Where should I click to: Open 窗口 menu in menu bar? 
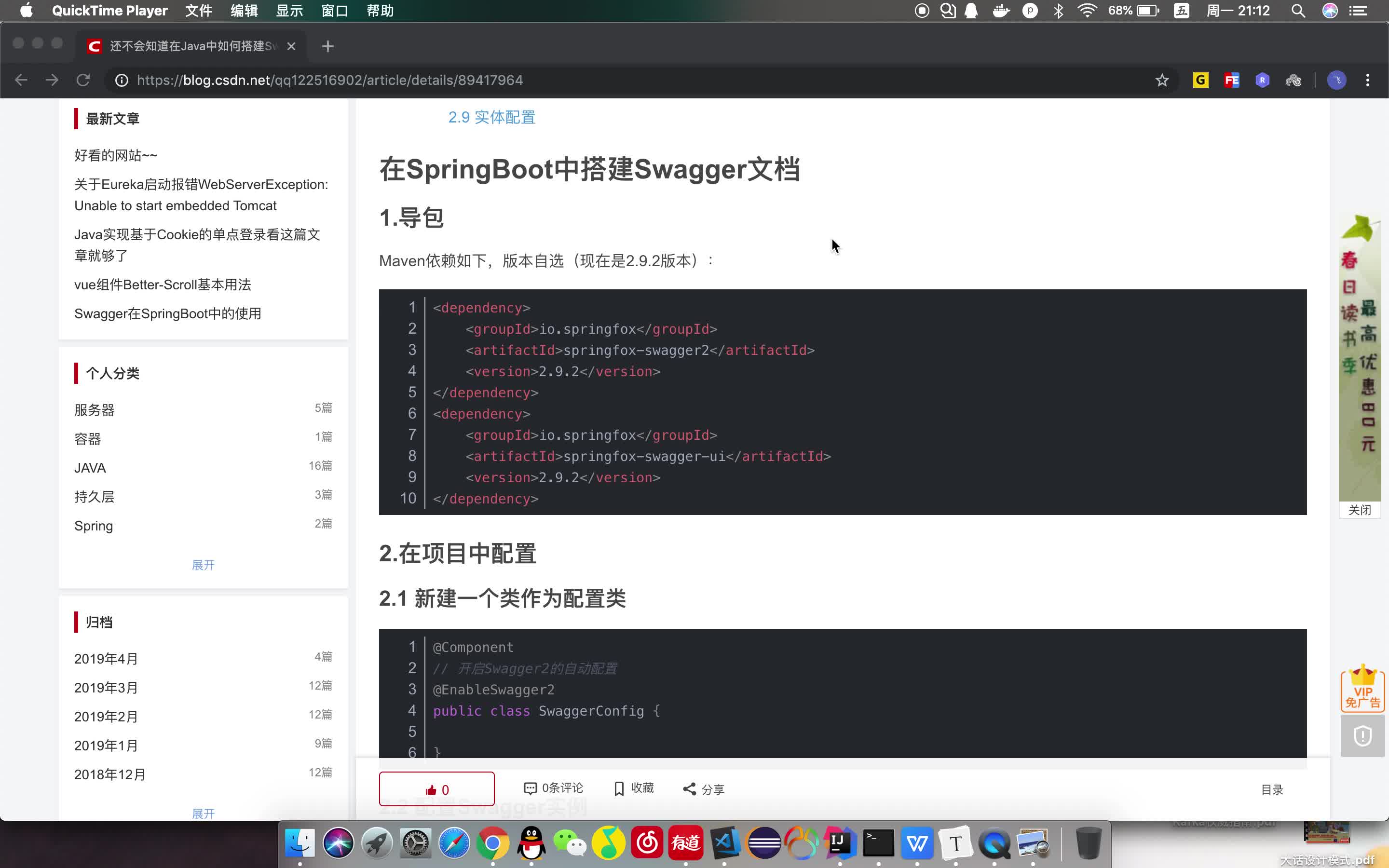coord(335,10)
